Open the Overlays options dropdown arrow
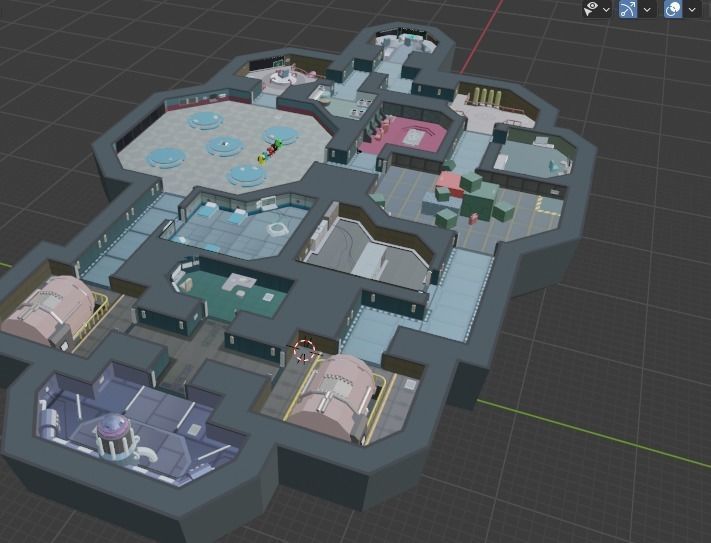The image size is (711, 543). pyautogui.click(x=692, y=10)
